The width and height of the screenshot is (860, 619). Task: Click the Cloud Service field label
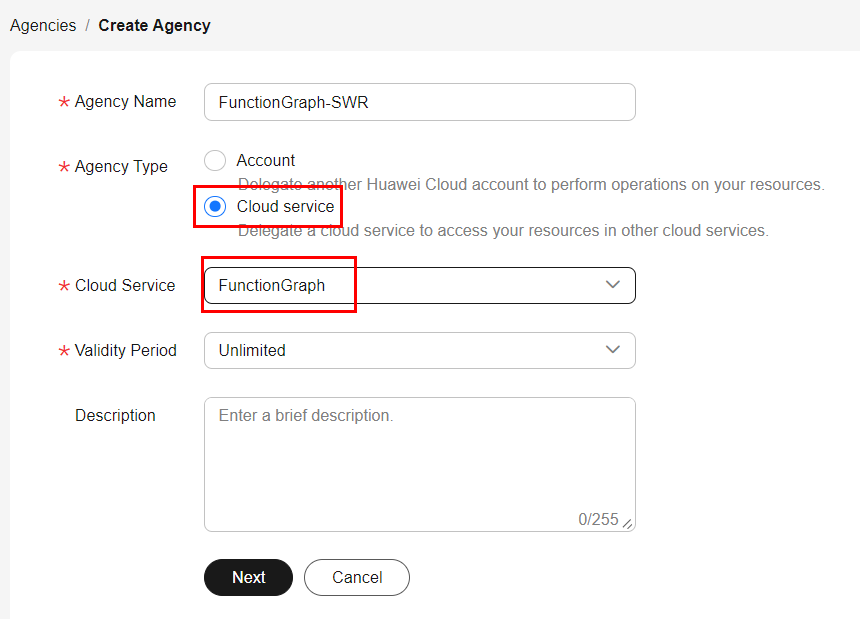click(125, 285)
